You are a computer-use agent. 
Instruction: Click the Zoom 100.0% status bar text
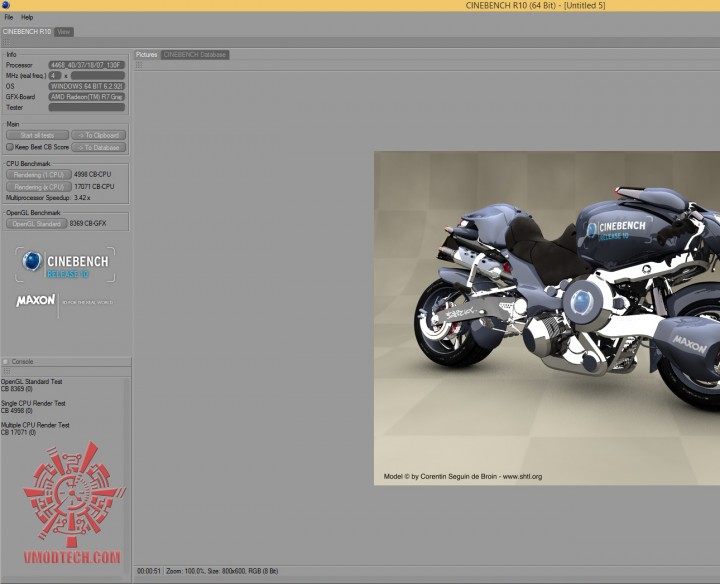(186, 571)
